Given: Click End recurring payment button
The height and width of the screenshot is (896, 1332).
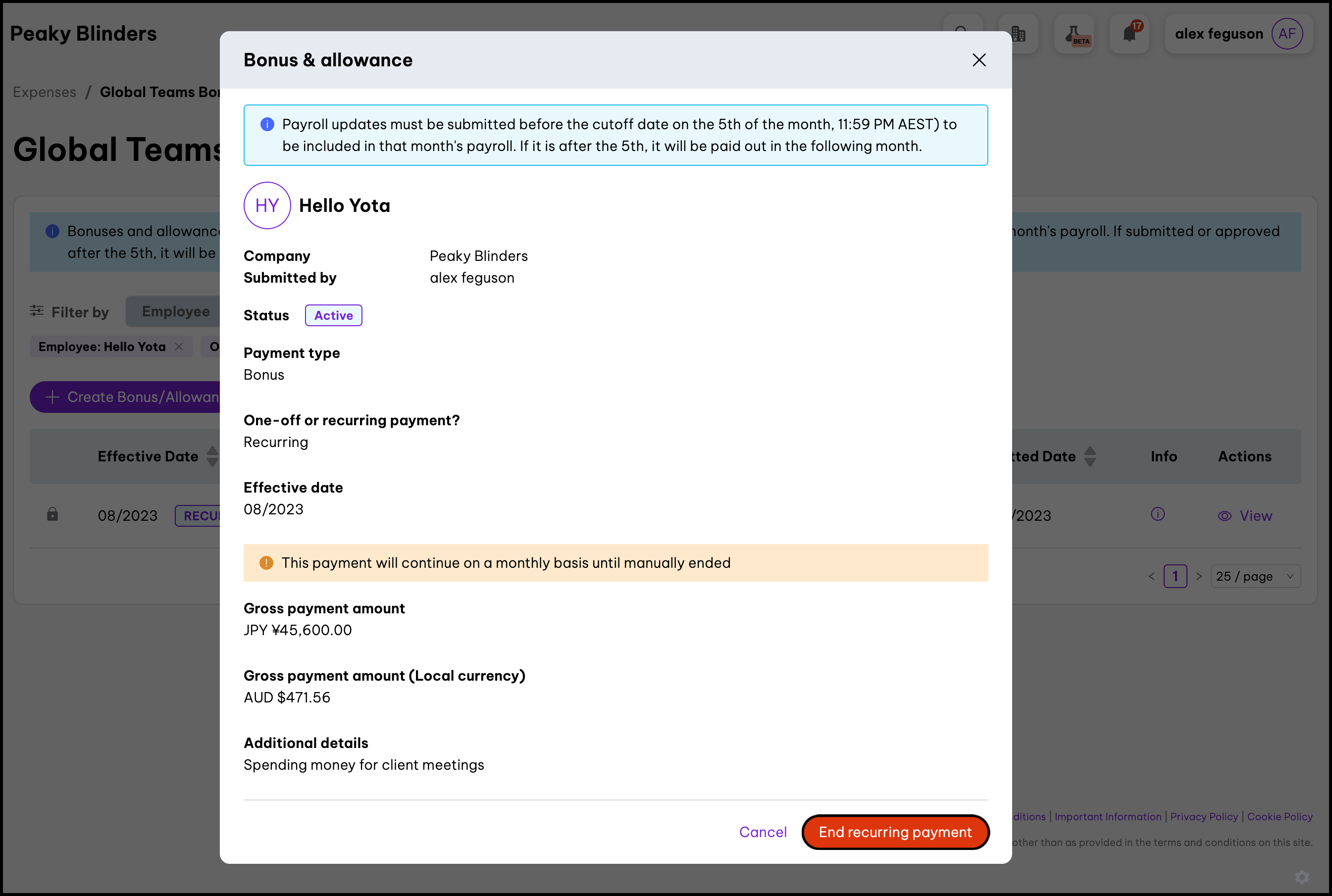Looking at the screenshot, I should (895, 832).
